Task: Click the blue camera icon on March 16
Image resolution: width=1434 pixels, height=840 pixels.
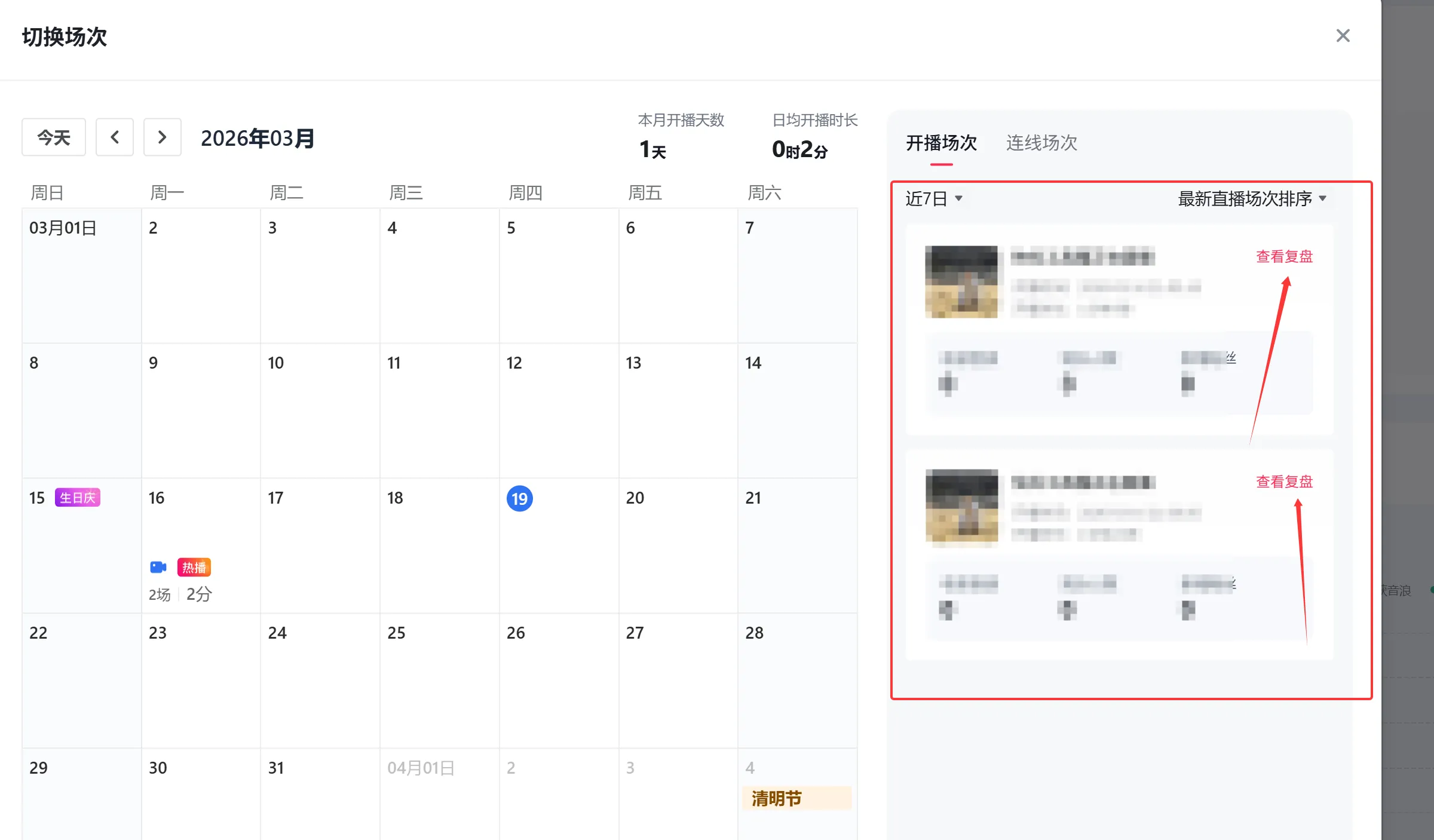Action: pos(158,567)
